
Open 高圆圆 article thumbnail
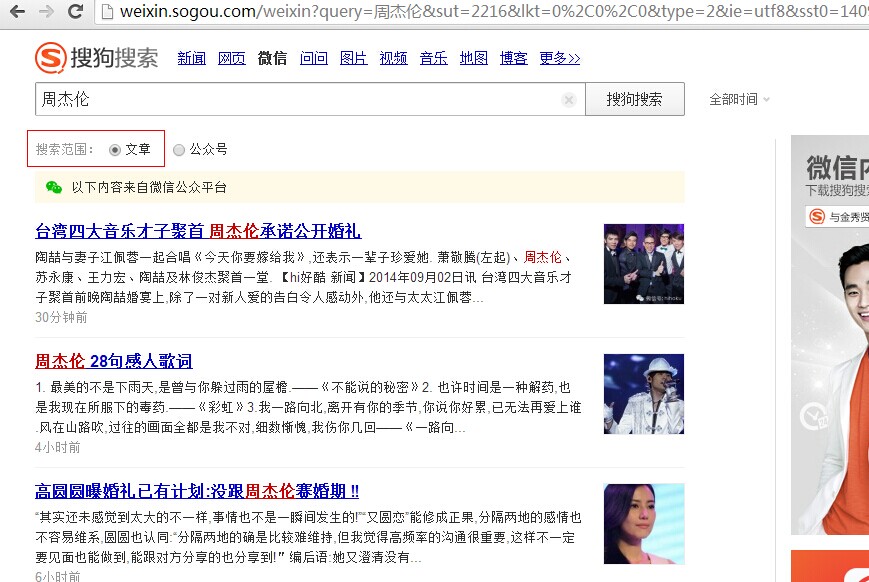coord(643,524)
